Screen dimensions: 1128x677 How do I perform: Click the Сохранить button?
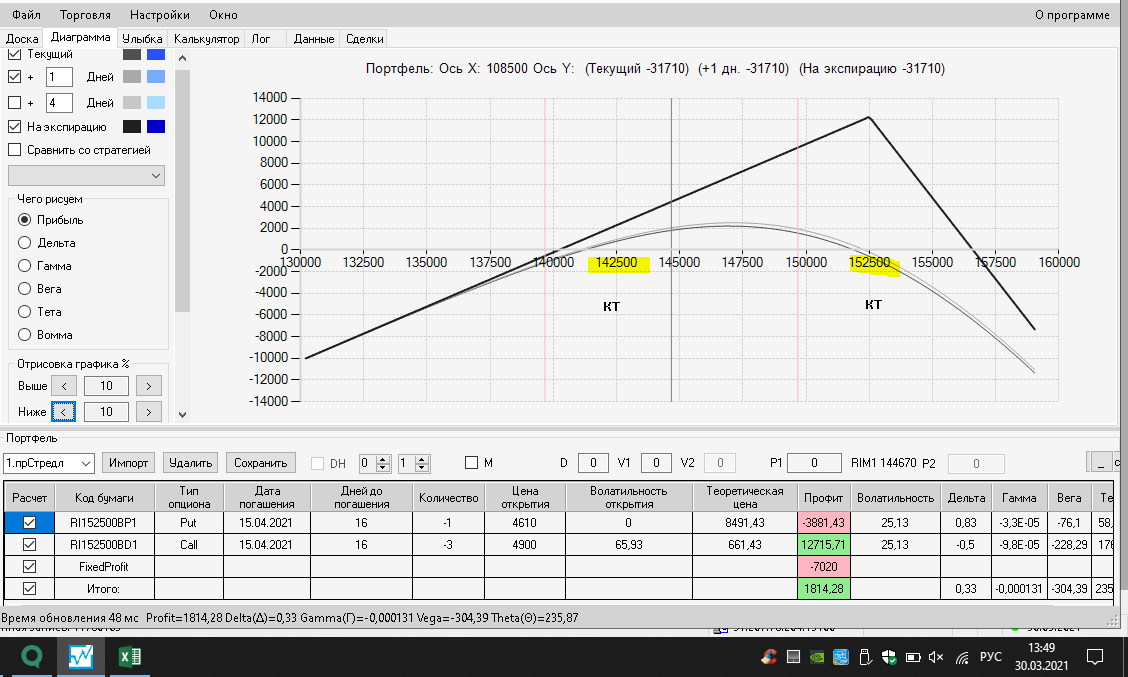(260, 463)
